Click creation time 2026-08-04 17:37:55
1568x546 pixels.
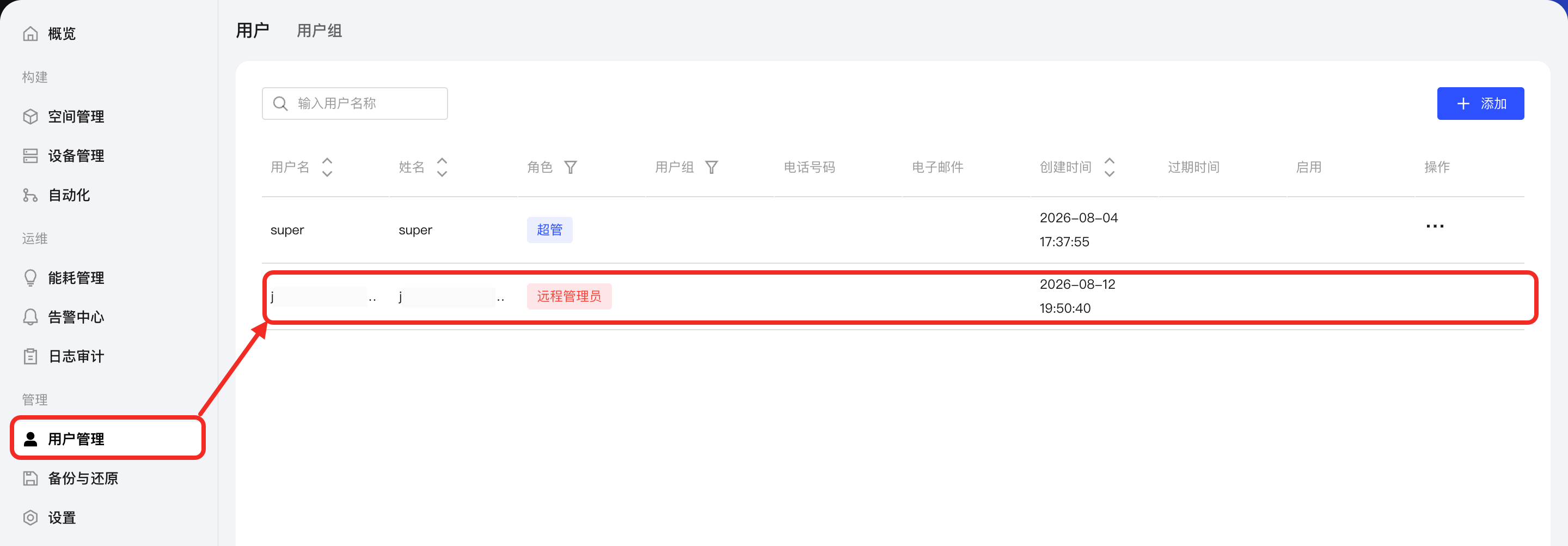[1079, 230]
